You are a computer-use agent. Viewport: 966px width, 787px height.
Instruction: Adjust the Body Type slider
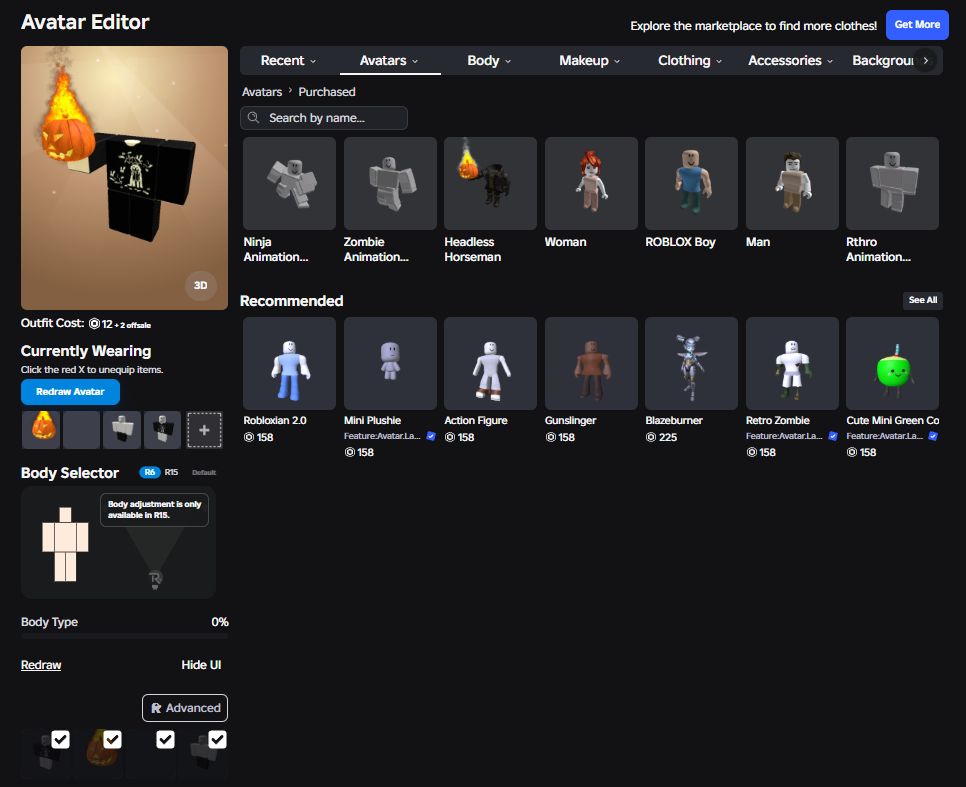click(x=124, y=635)
